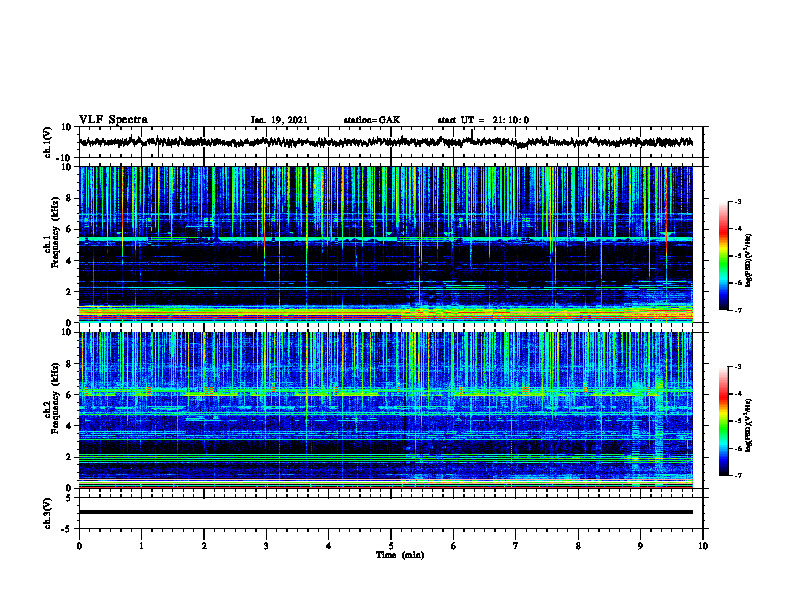Click the "8" kHz tick on ch.2 spectrogram

click(70, 364)
